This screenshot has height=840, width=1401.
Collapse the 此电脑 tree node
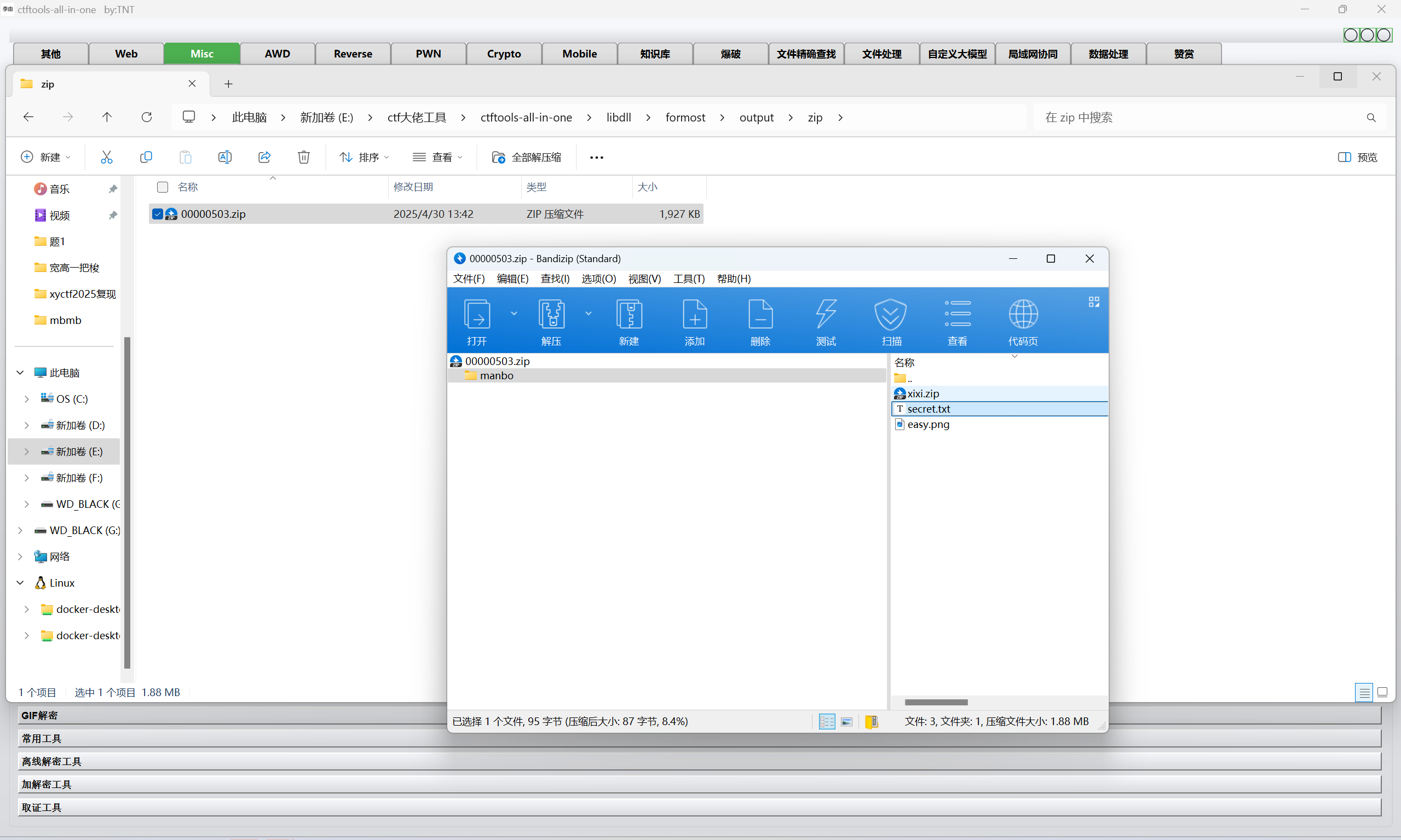(20, 373)
